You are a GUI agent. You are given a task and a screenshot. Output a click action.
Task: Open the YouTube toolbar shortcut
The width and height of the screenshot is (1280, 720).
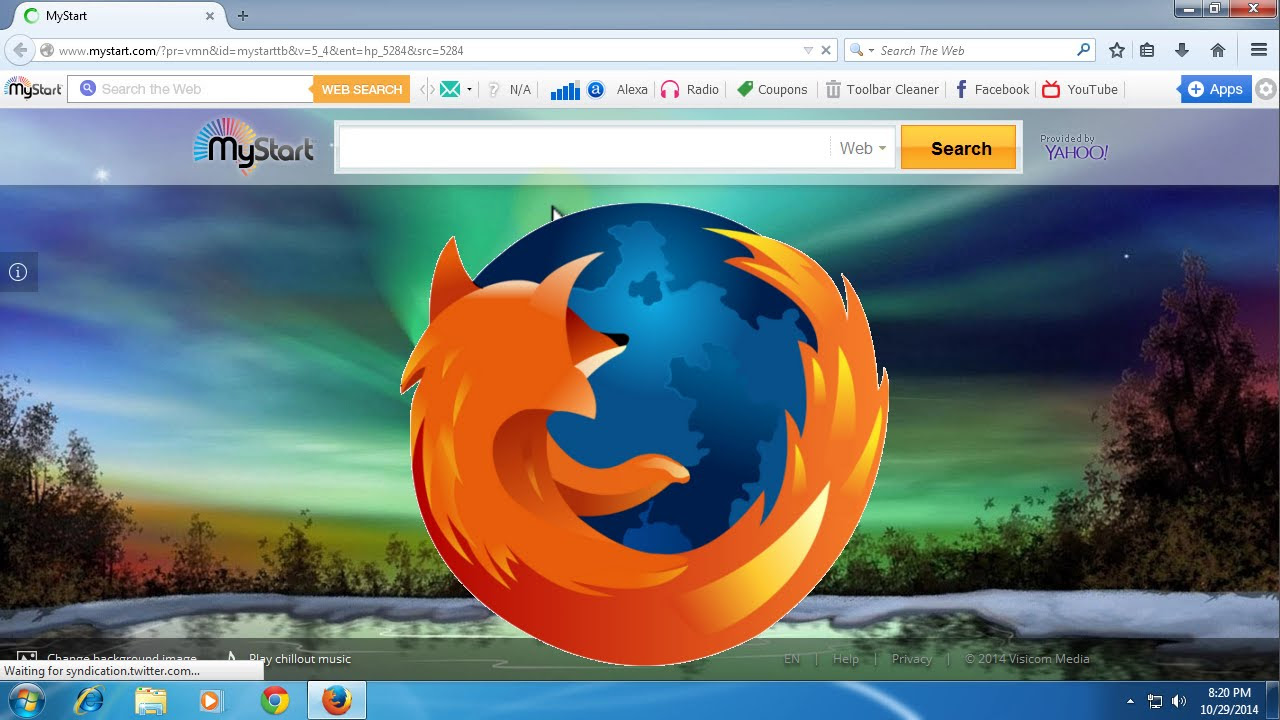(1080, 89)
